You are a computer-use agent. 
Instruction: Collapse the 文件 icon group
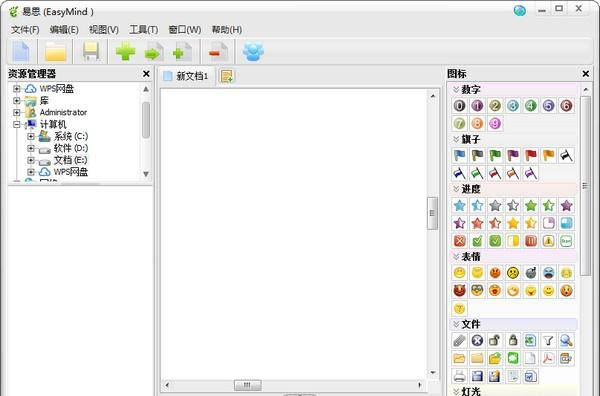click(456, 324)
